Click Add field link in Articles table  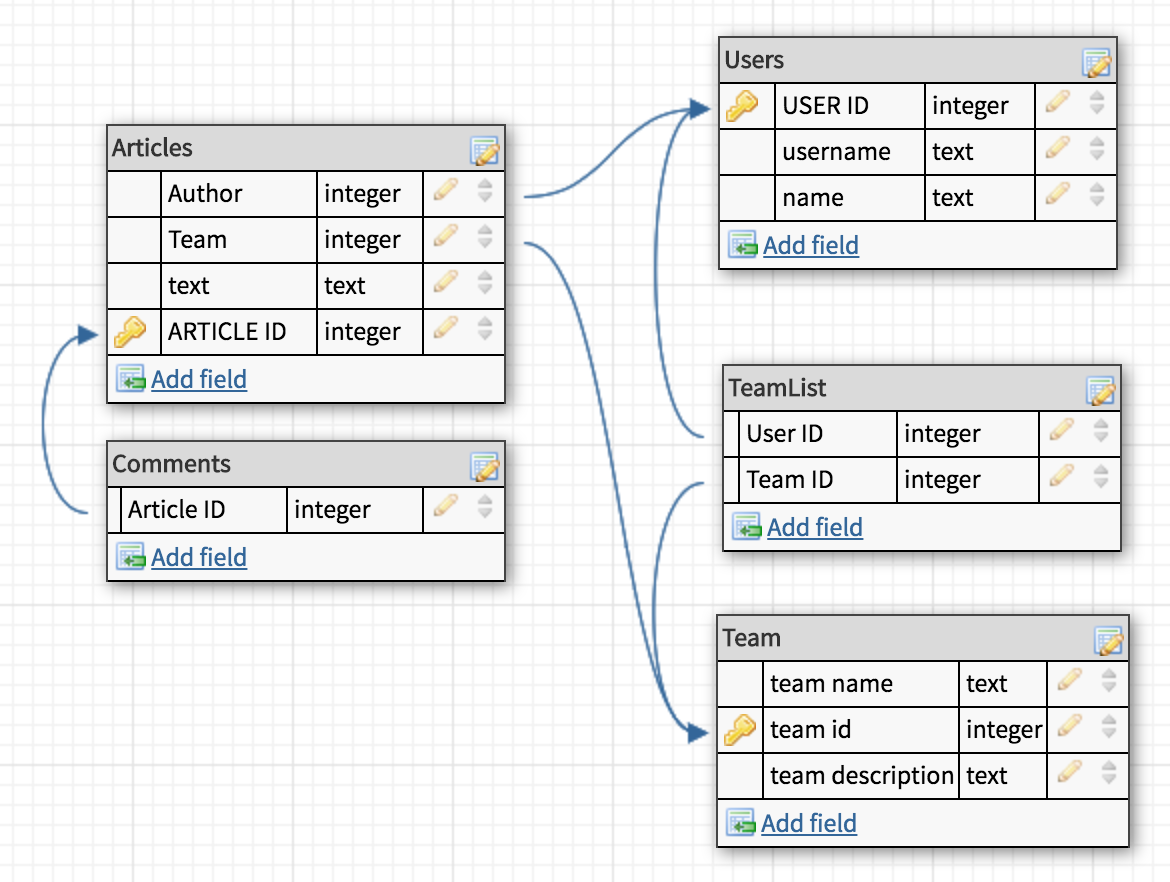pyautogui.click(x=198, y=379)
